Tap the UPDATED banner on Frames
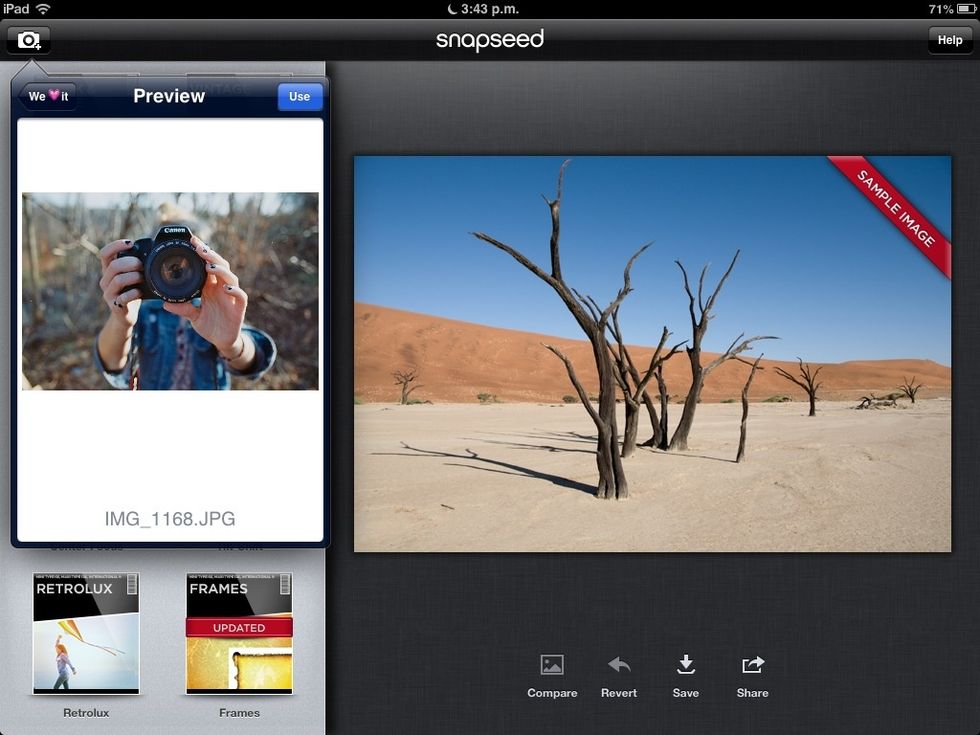This screenshot has width=980, height=735. point(239,628)
